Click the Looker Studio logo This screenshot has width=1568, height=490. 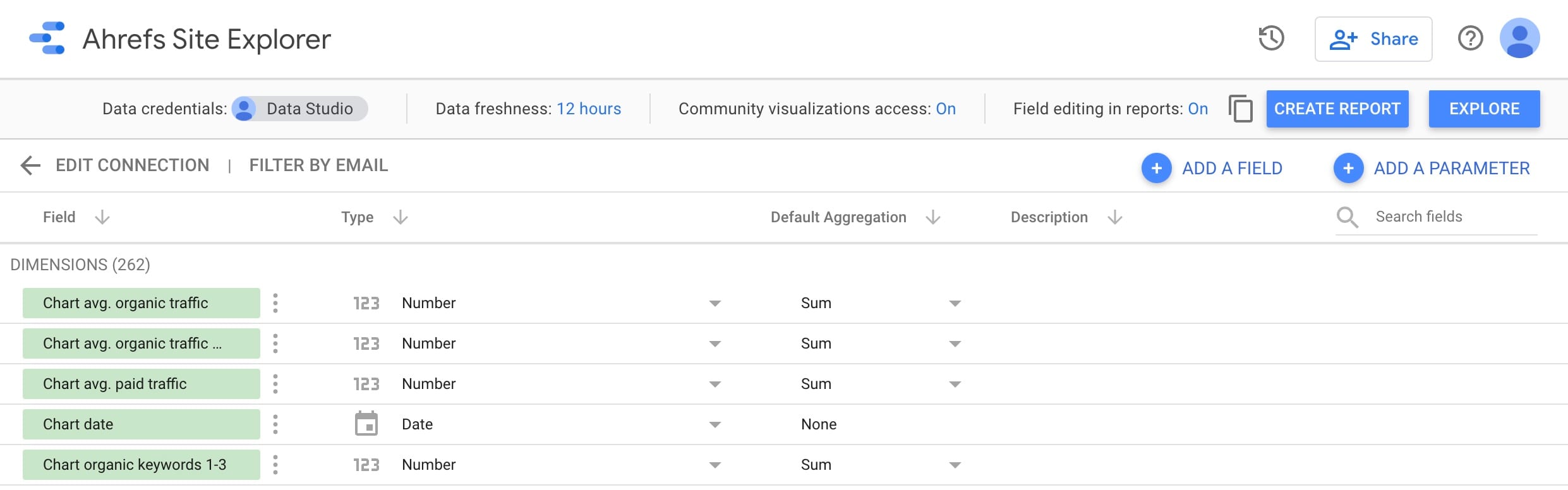[x=47, y=39]
